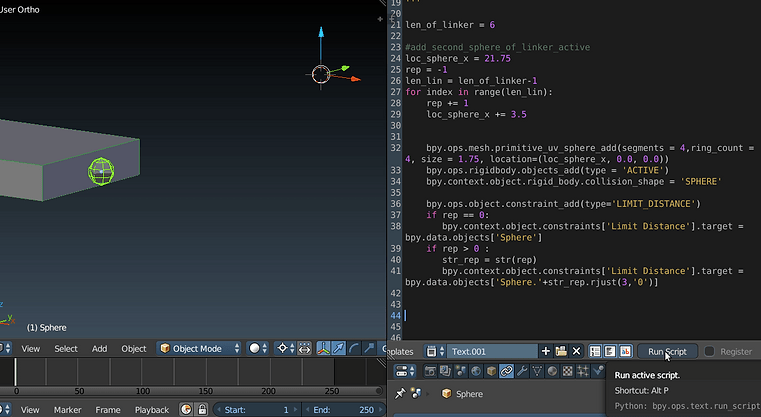Open the Render properties tab
The image size is (761, 417).
(x=430, y=372)
